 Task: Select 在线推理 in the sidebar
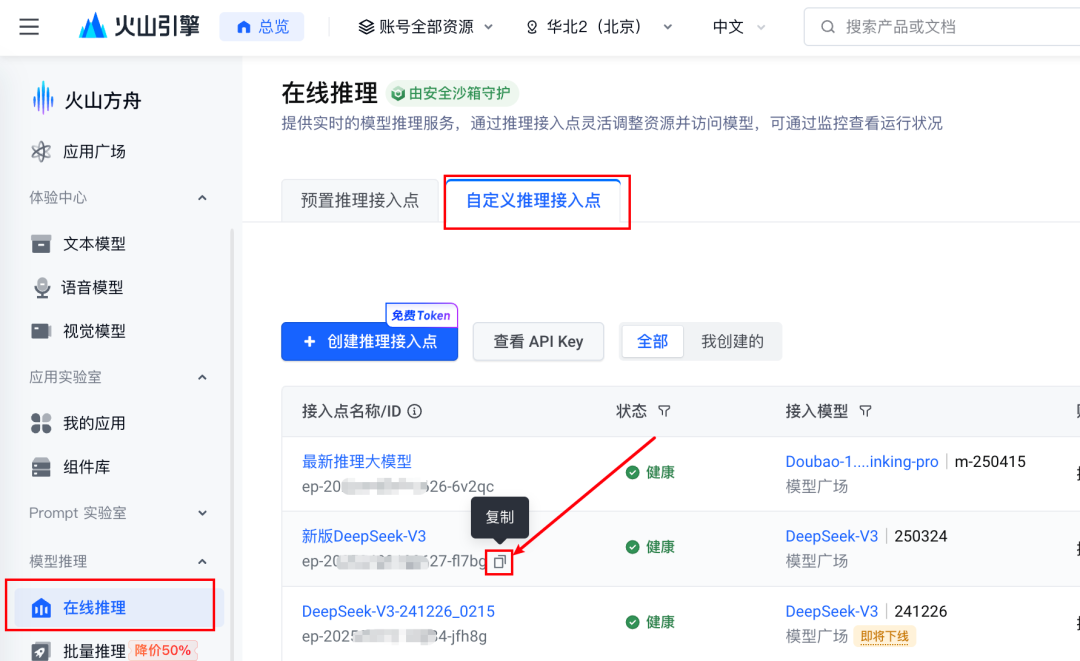click(114, 607)
